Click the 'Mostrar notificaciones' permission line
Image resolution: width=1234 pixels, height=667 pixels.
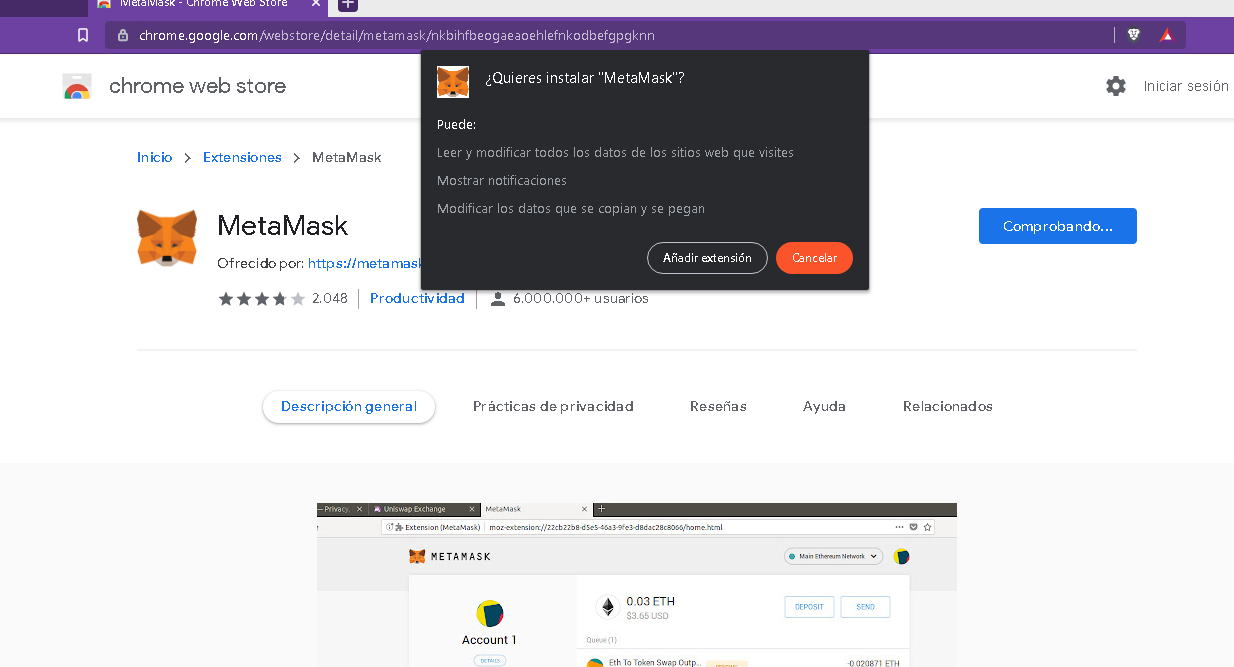(502, 181)
